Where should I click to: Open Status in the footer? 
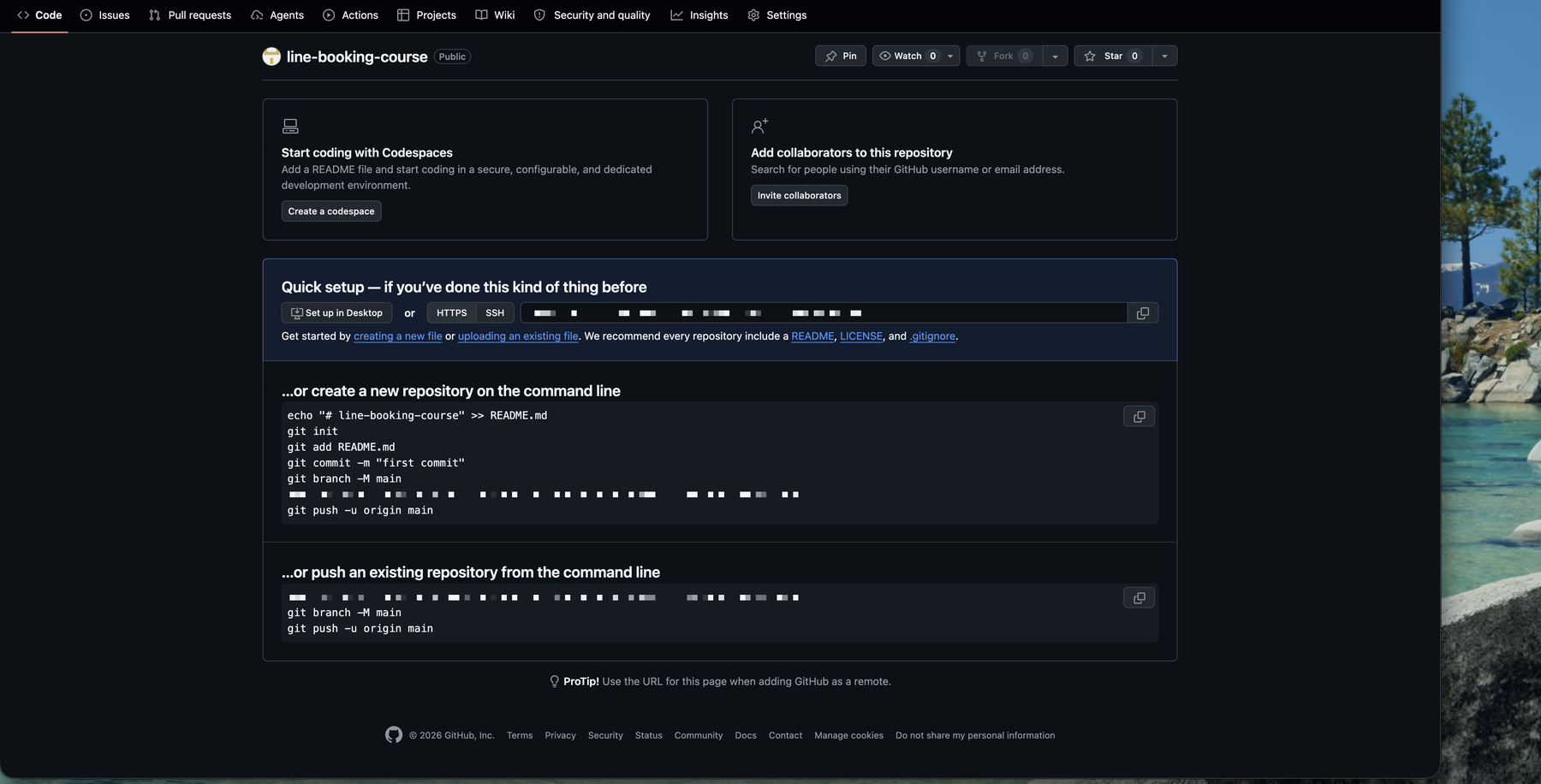pos(649,736)
